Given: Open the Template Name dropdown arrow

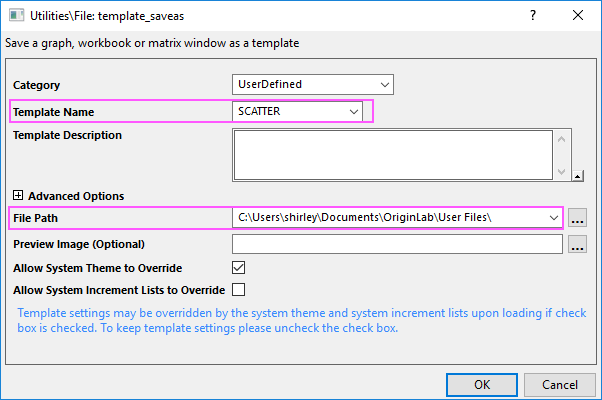Looking at the screenshot, I should (x=354, y=112).
